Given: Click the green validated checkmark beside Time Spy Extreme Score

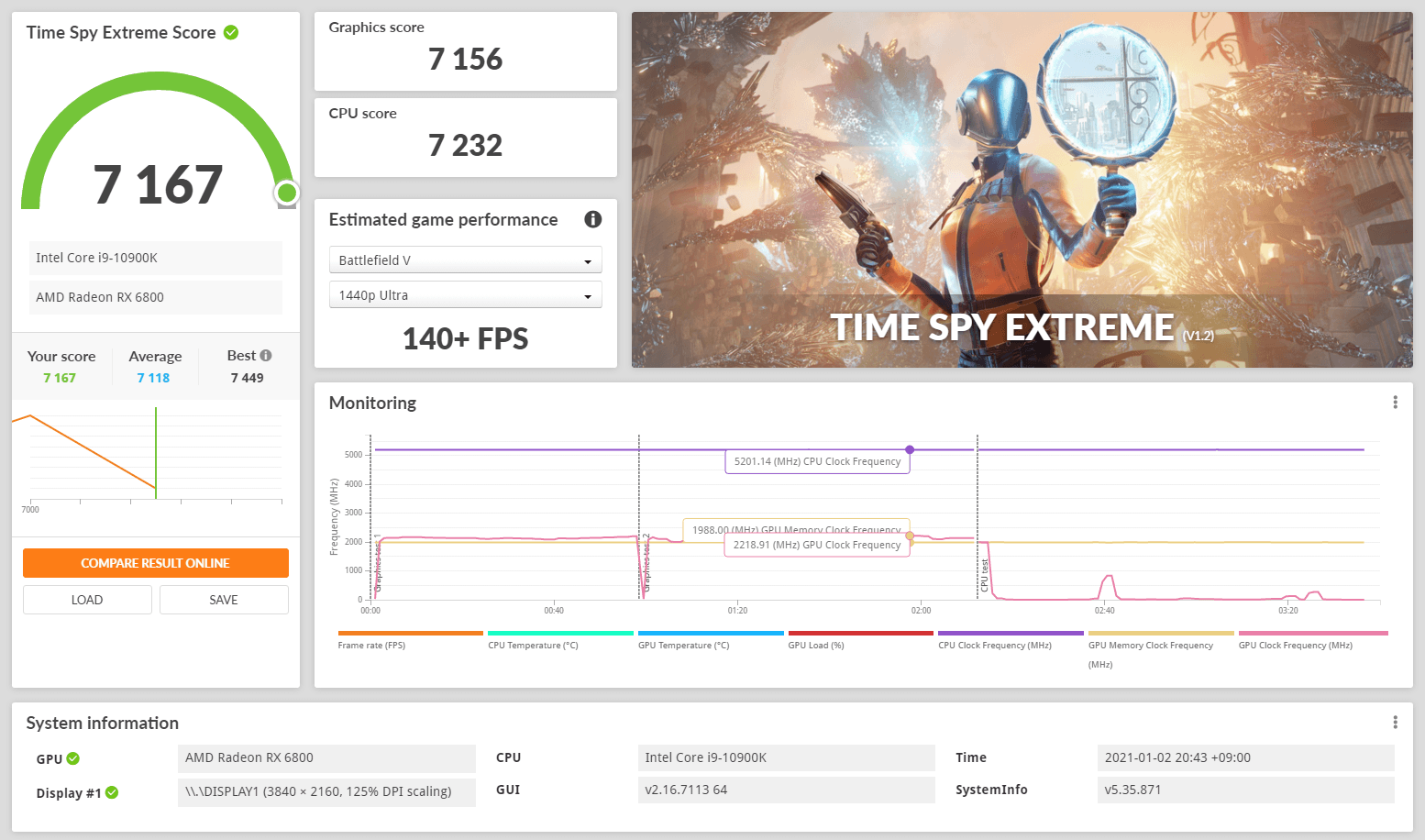Looking at the screenshot, I should coord(231,33).
